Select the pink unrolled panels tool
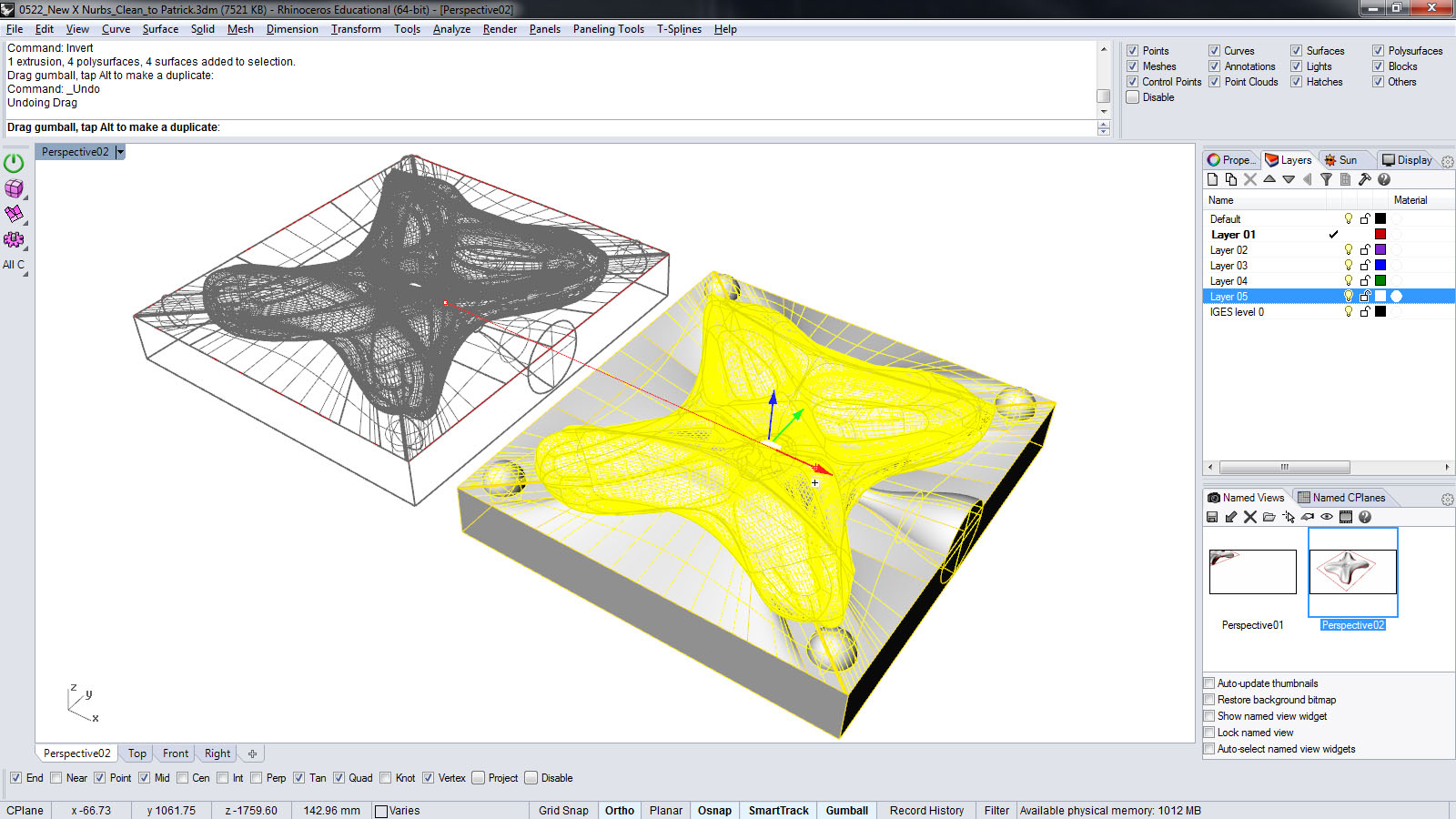 14,214
